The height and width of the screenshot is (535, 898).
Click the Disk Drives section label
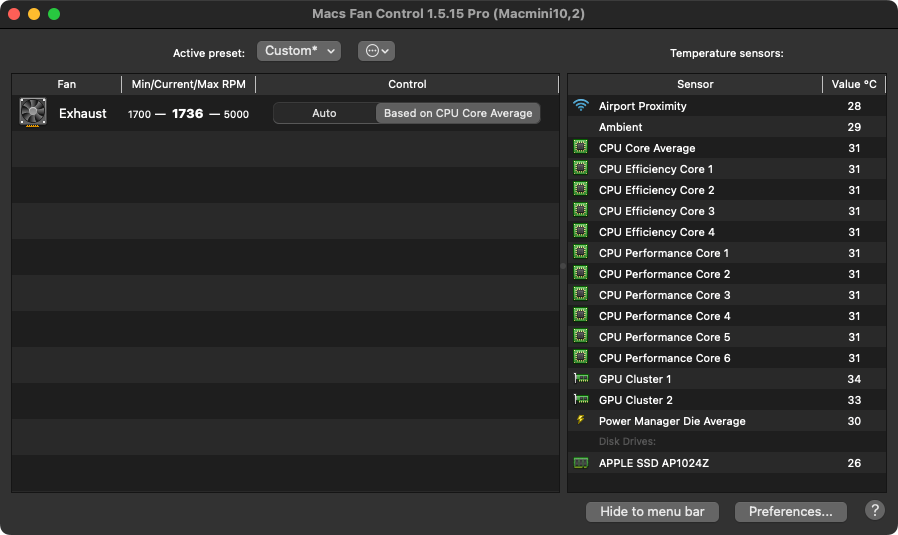pyautogui.click(x=627, y=441)
